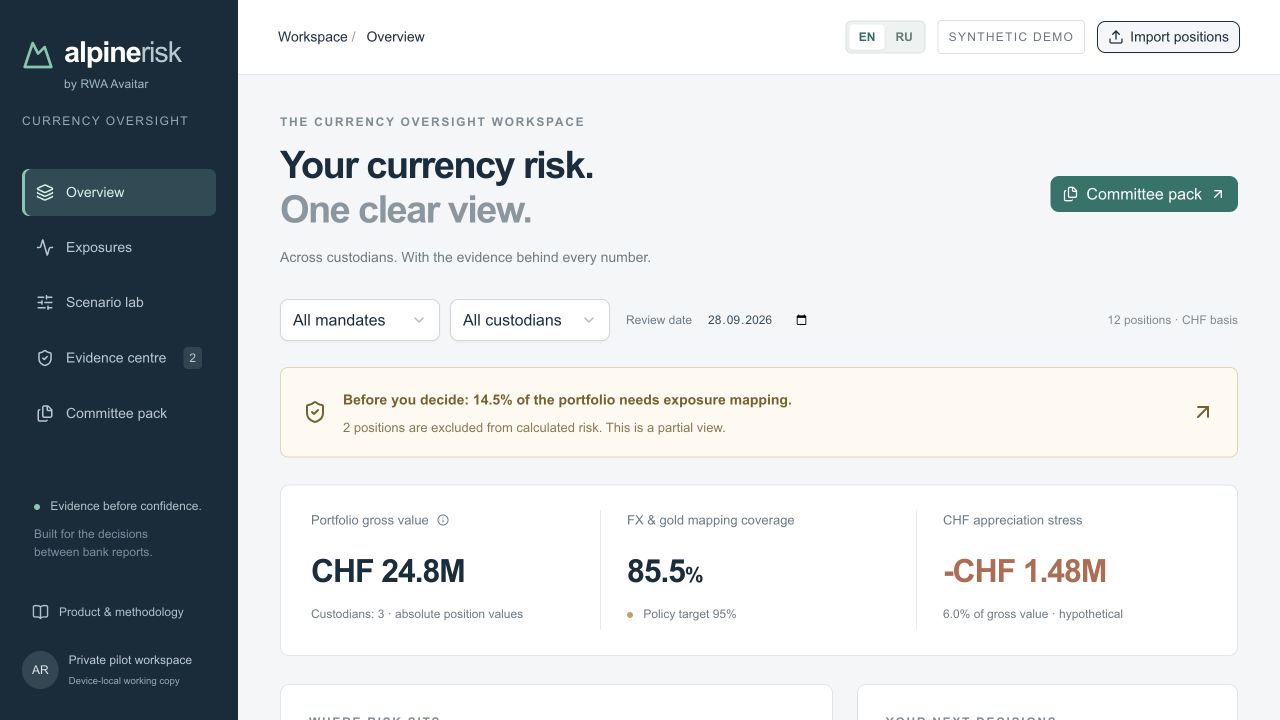
Task: Click the Overview breadcrumb text
Action: (395, 37)
